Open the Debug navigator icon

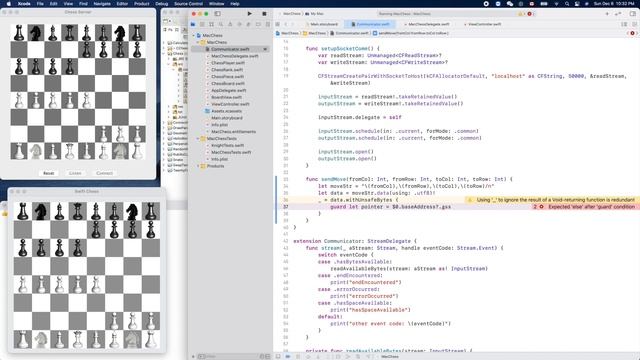coord(249,24)
